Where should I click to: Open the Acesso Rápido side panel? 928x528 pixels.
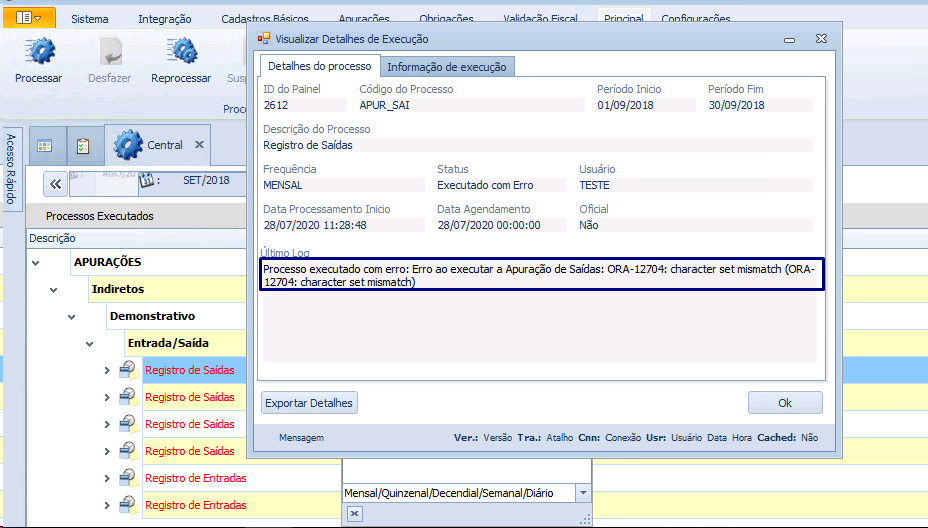pyautogui.click(x=12, y=171)
